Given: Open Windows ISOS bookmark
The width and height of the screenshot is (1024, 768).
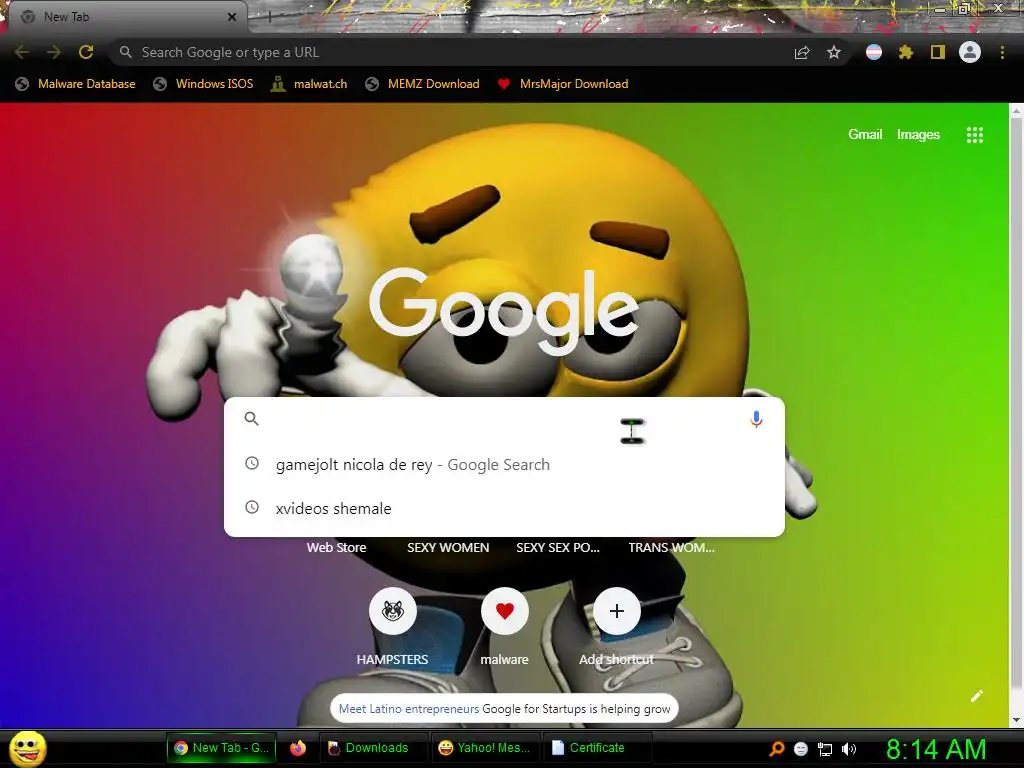Looking at the screenshot, I should (203, 84).
